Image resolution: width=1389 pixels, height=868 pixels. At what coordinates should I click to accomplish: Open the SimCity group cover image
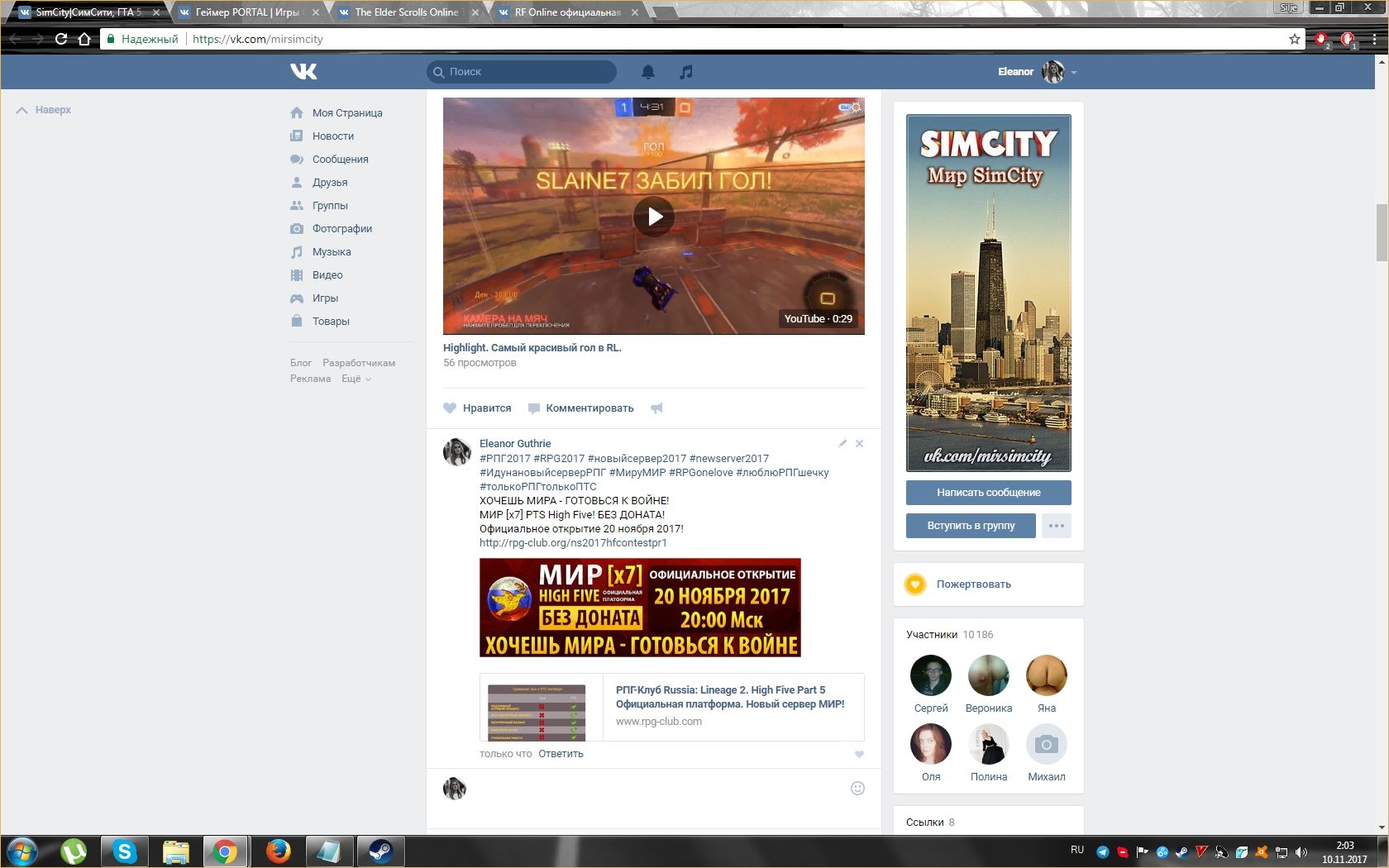click(989, 293)
